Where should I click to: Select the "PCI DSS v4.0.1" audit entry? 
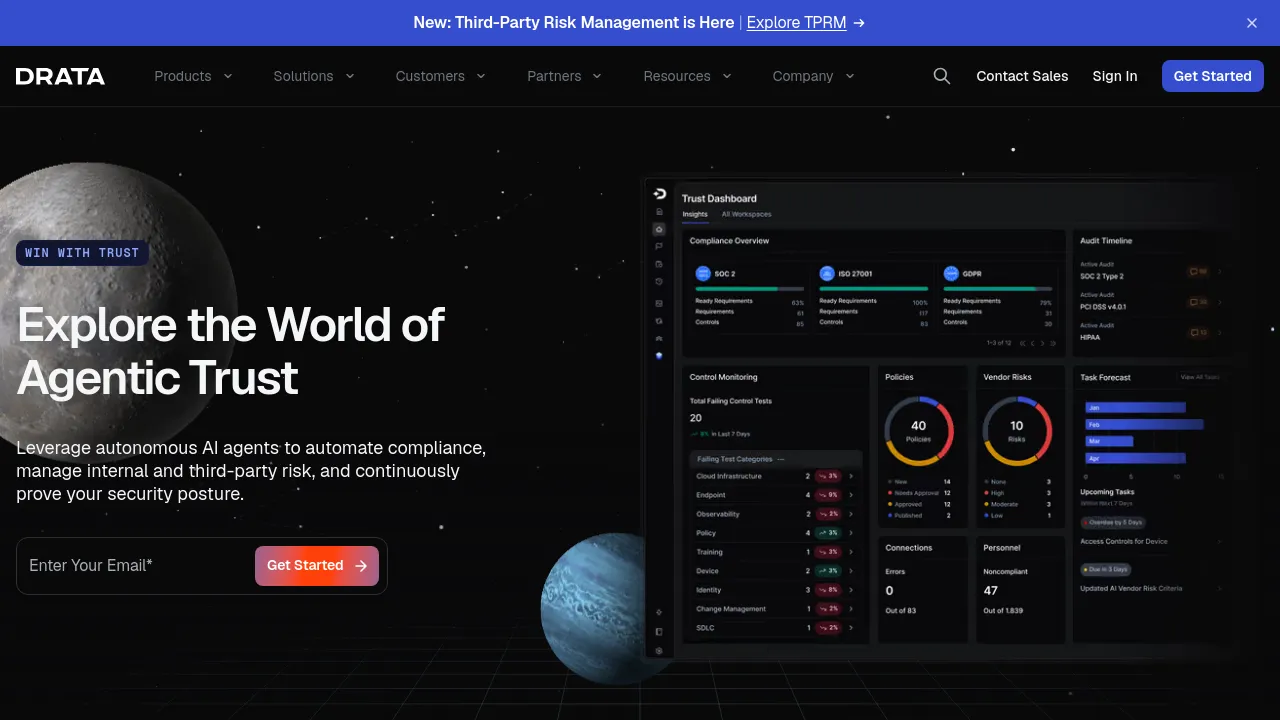pos(1103,307)
